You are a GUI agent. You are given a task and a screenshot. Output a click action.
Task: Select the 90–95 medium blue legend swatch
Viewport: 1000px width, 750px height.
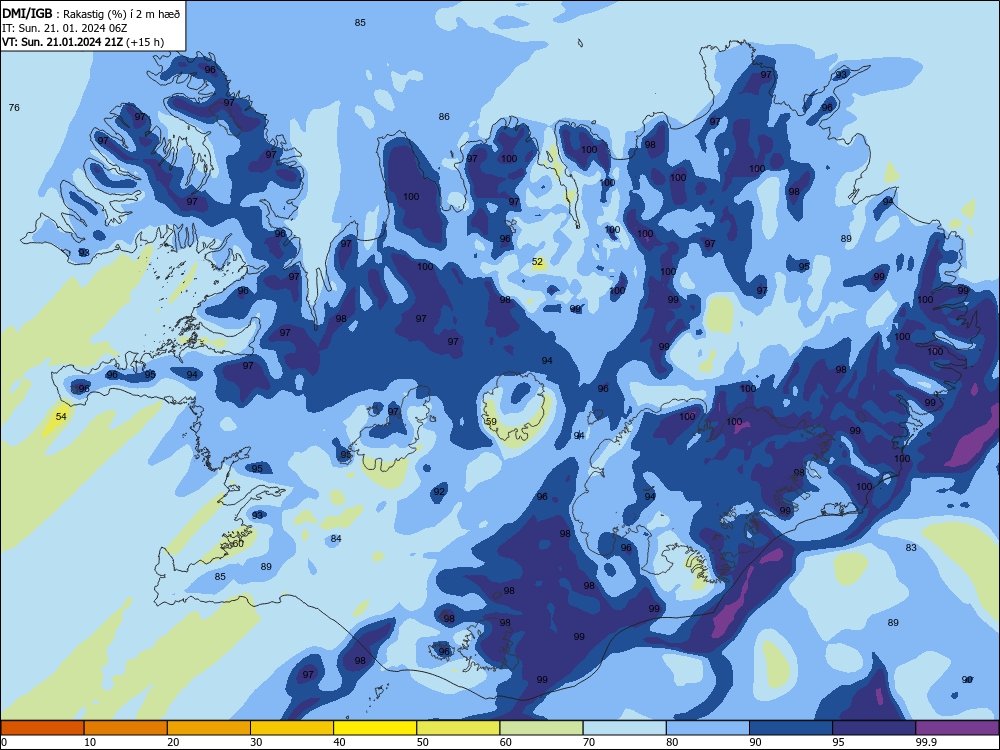click(791, 728)
